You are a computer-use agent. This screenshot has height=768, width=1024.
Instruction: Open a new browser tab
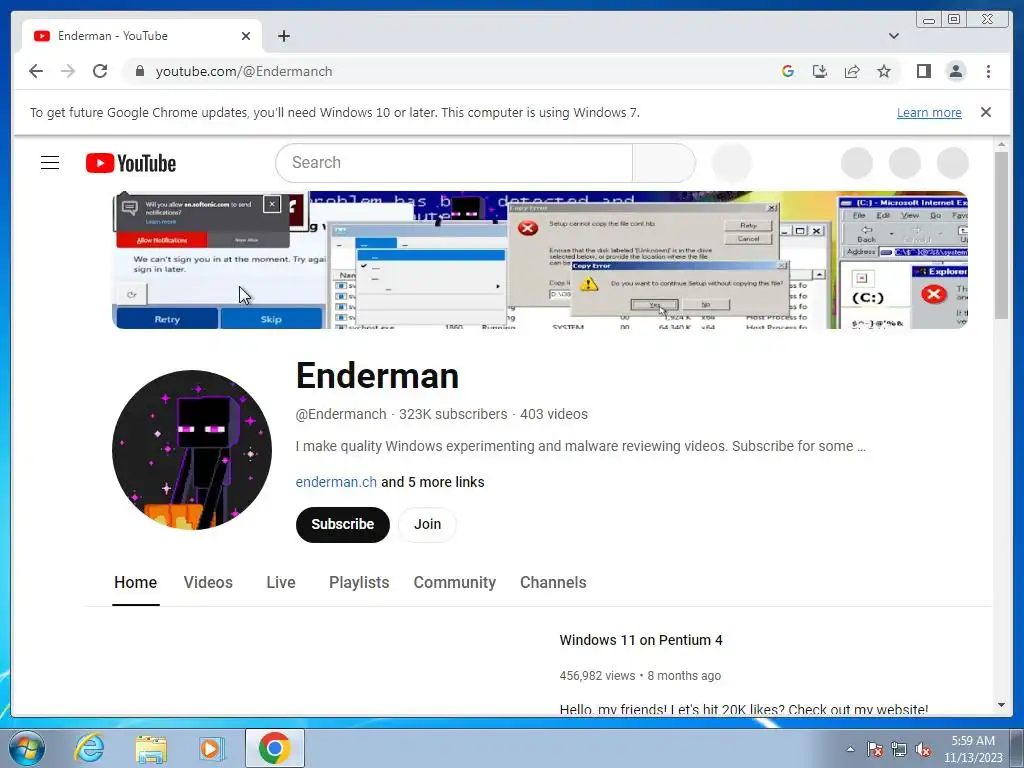point(283,36)
